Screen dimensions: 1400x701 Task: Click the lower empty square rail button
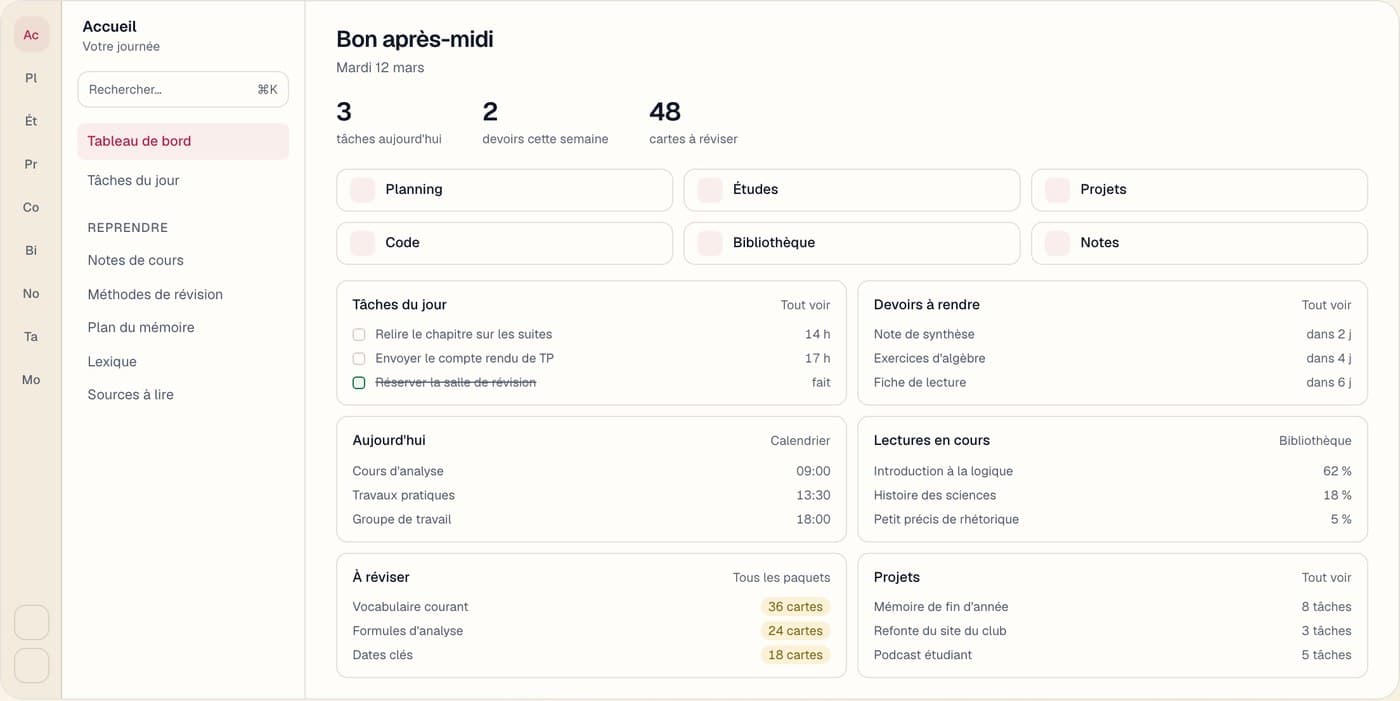point(31,666)
